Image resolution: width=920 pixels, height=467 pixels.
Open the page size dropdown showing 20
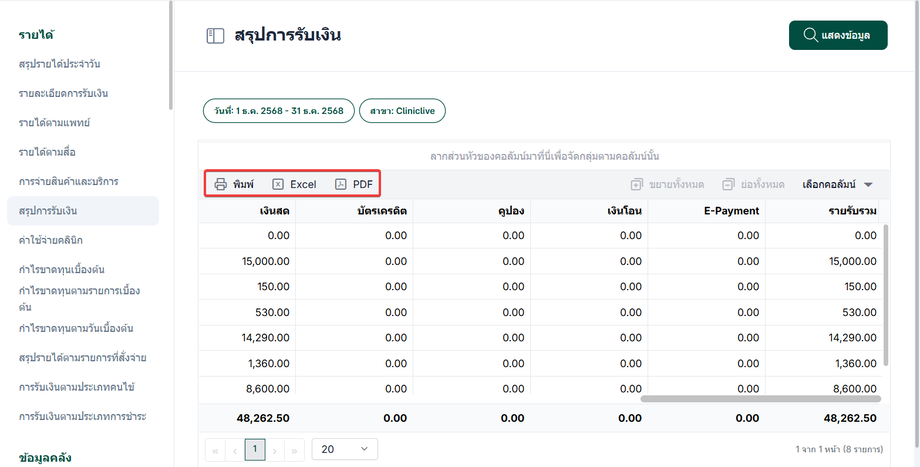[345, 449]
